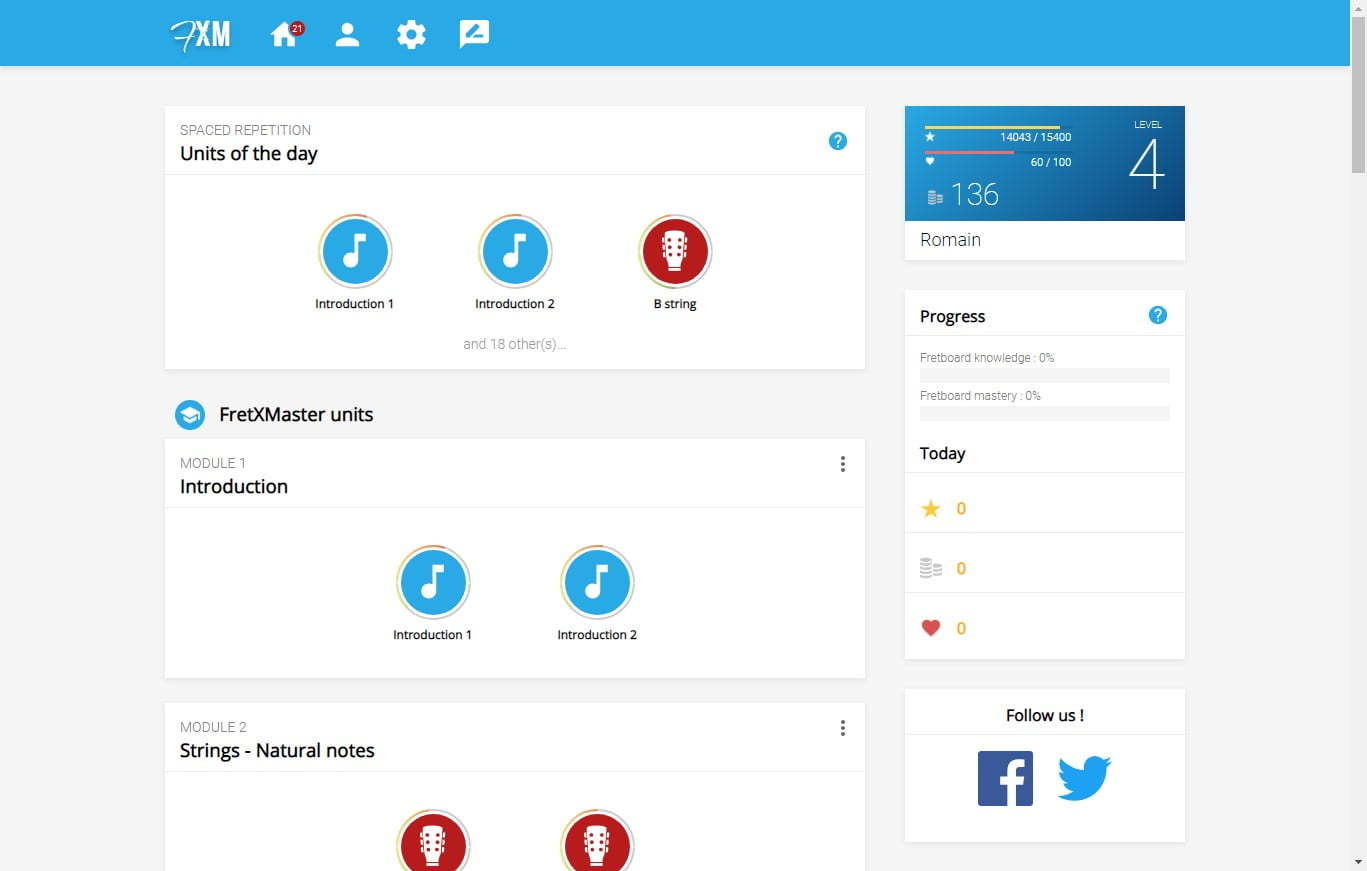1367x871 pixels.
Task: Open the Facebook page link
Action: 1005,778
